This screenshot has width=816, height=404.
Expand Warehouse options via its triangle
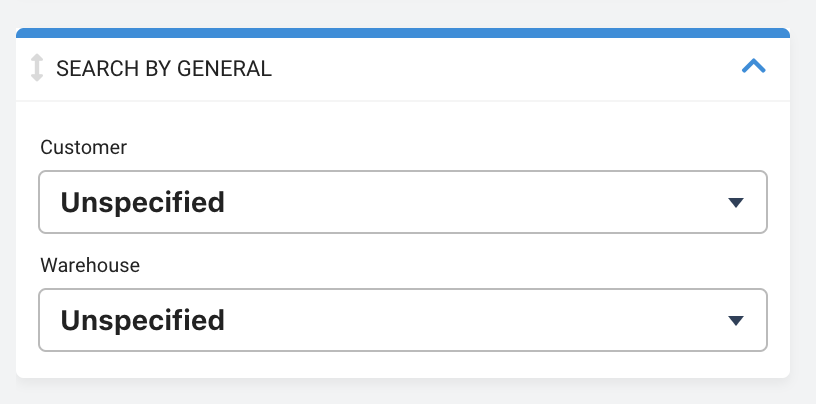[x=735, y=321]
